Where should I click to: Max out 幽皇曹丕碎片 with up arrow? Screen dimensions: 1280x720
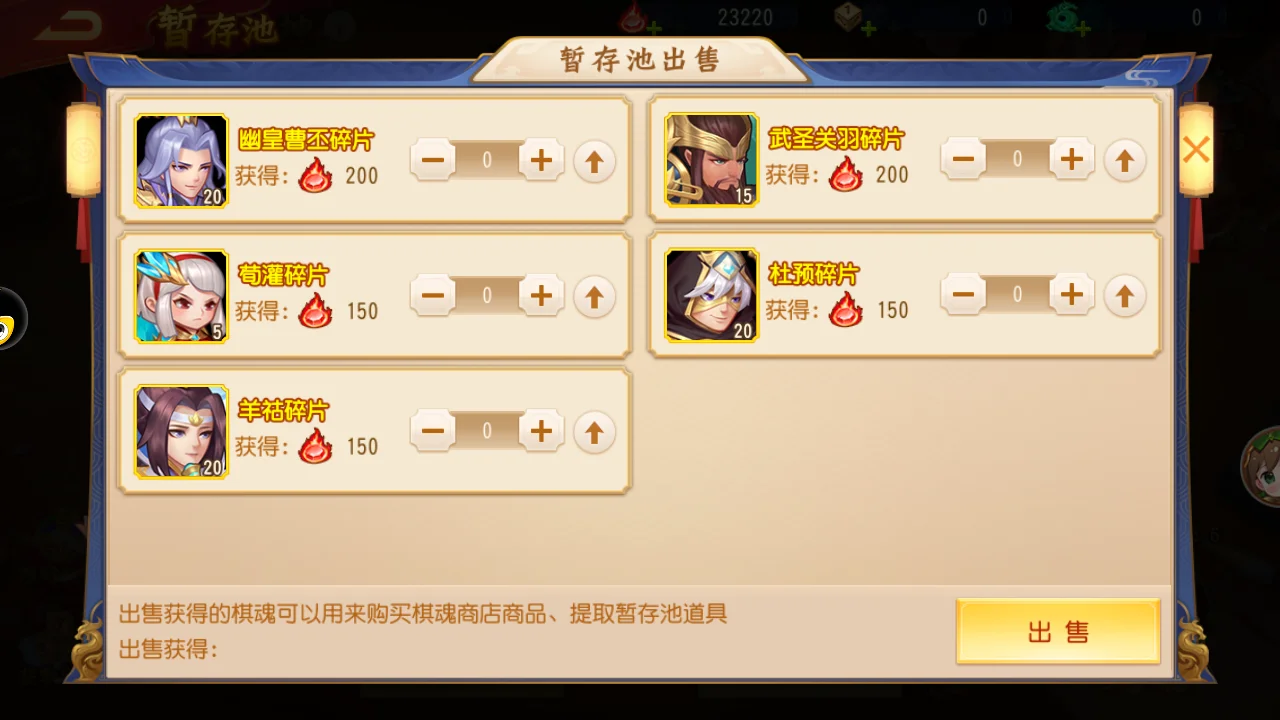click(x=594, y=161)
